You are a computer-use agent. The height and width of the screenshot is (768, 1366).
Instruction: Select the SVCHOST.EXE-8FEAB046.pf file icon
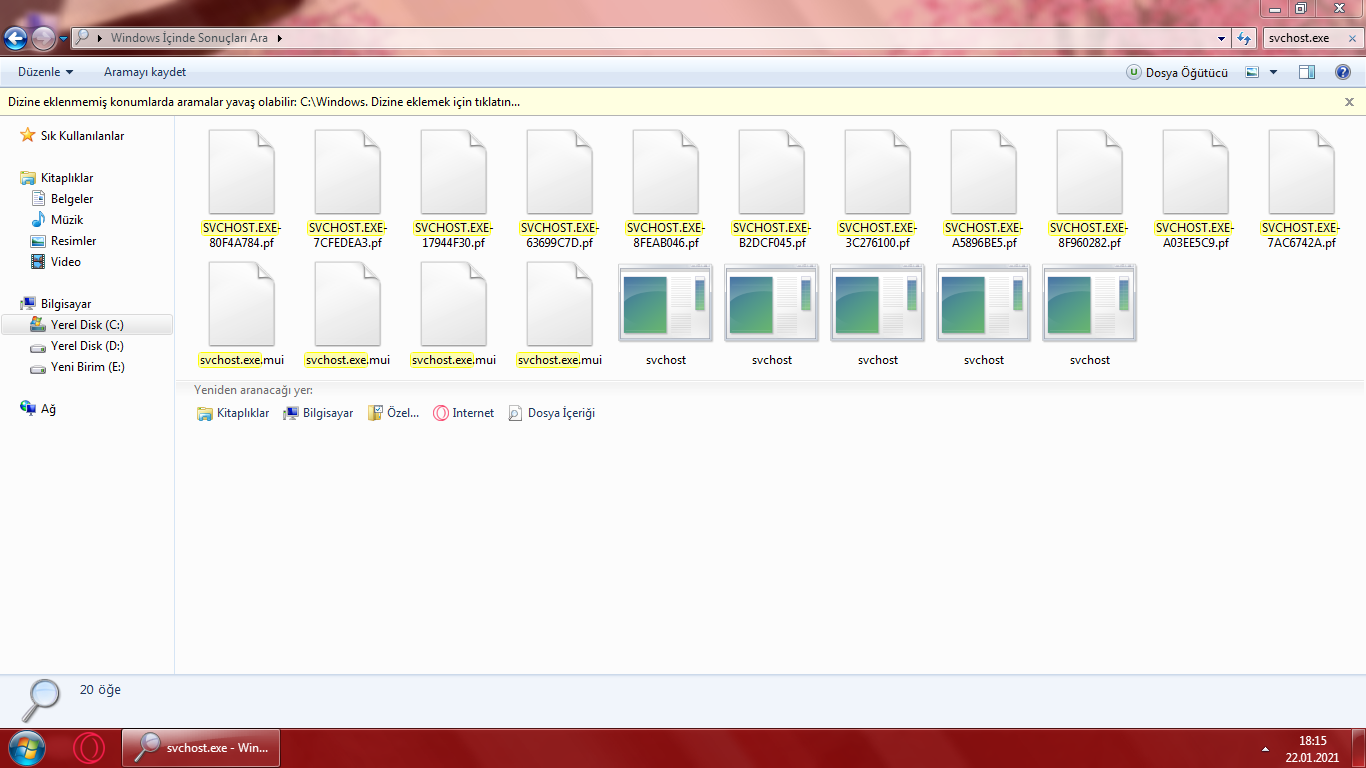pyautogui.click(x=665, y=171)
